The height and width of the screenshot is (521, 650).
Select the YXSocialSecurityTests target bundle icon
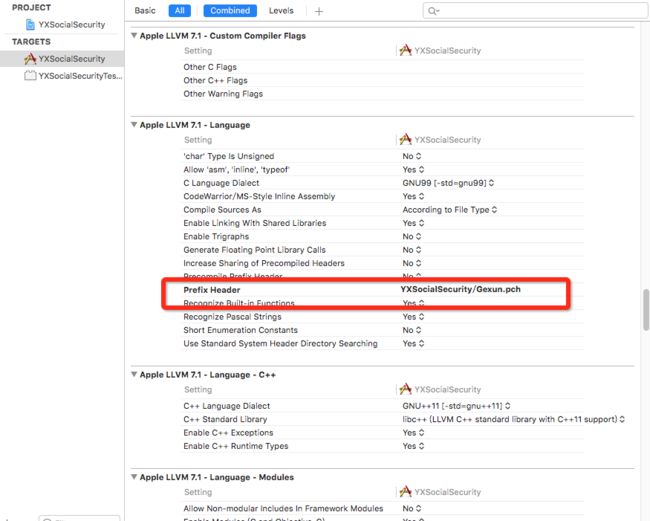30,76
